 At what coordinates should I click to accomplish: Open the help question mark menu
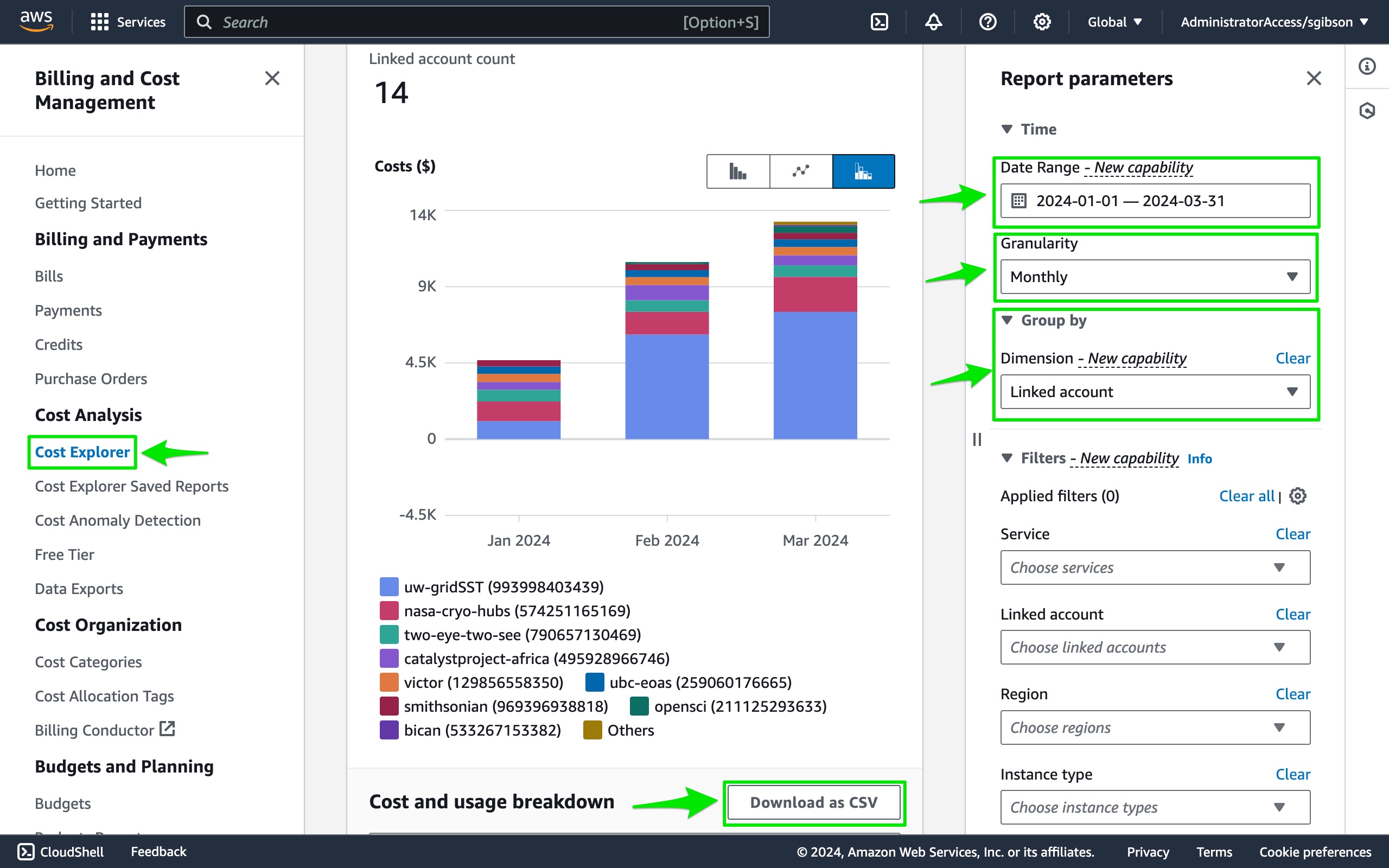click(x=988, y=22)
